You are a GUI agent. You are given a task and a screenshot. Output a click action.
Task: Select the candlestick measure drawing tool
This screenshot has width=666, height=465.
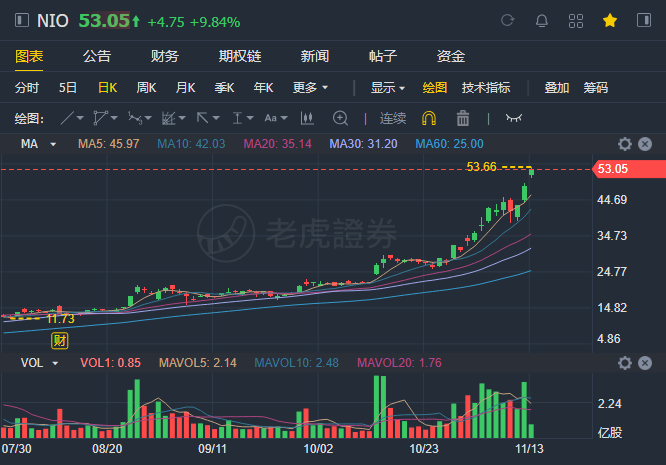[x=307, y=118]
